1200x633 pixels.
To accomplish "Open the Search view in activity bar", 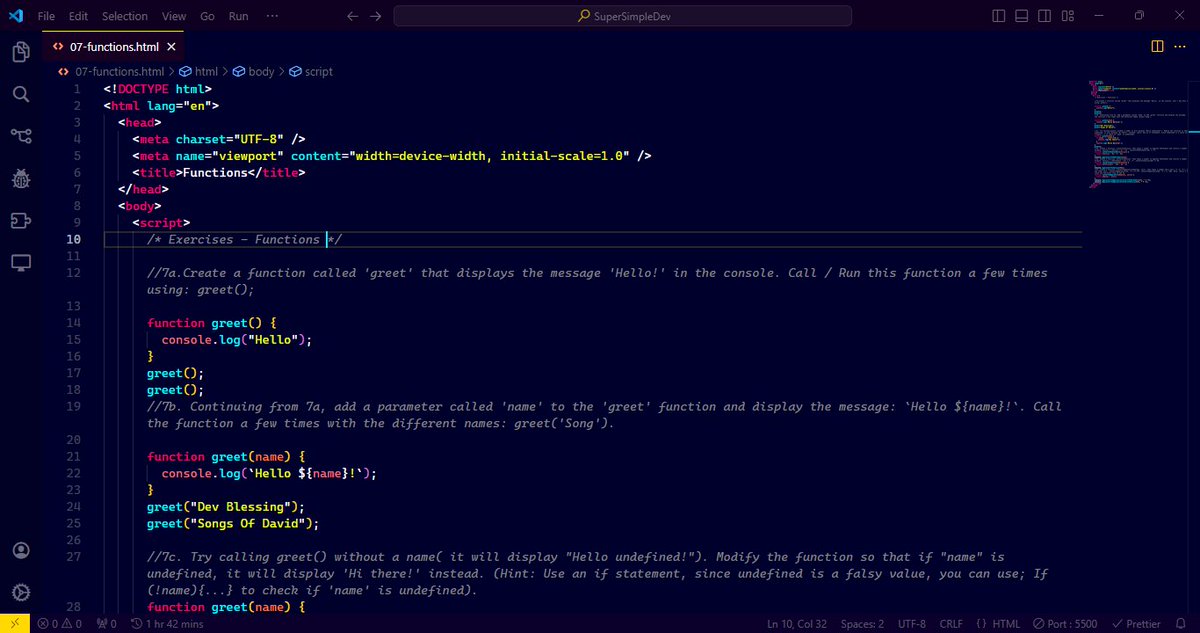I will (x=21, y=94).
